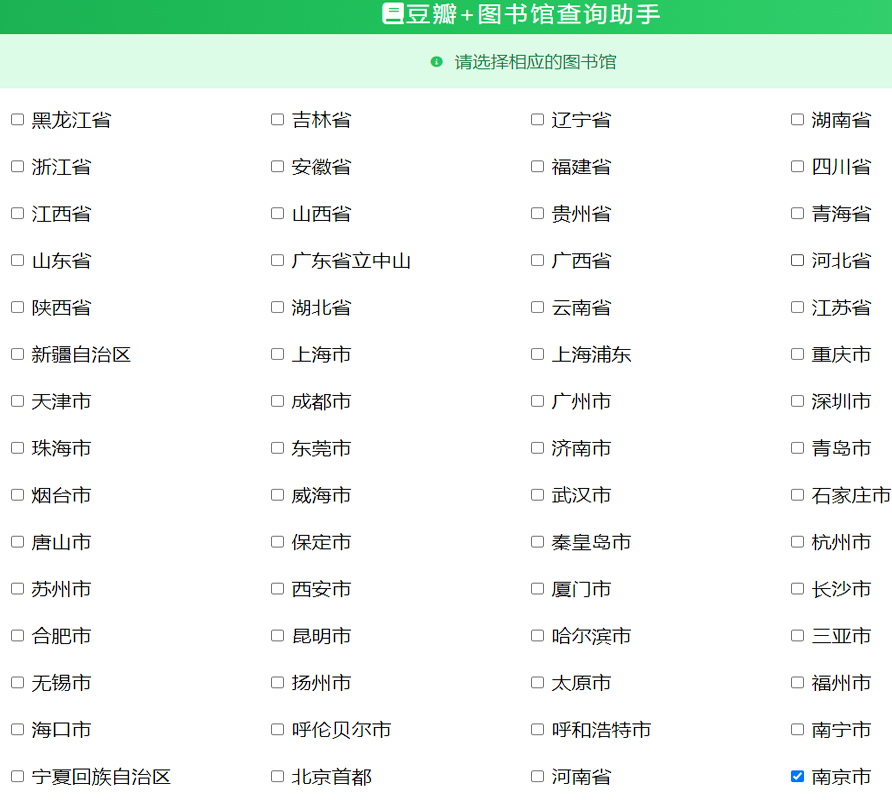Image resolution: width=892 pixels, height=800 pixels.
Task: Tick the 武汉市 checkbox
Action: tap(537, 495)
